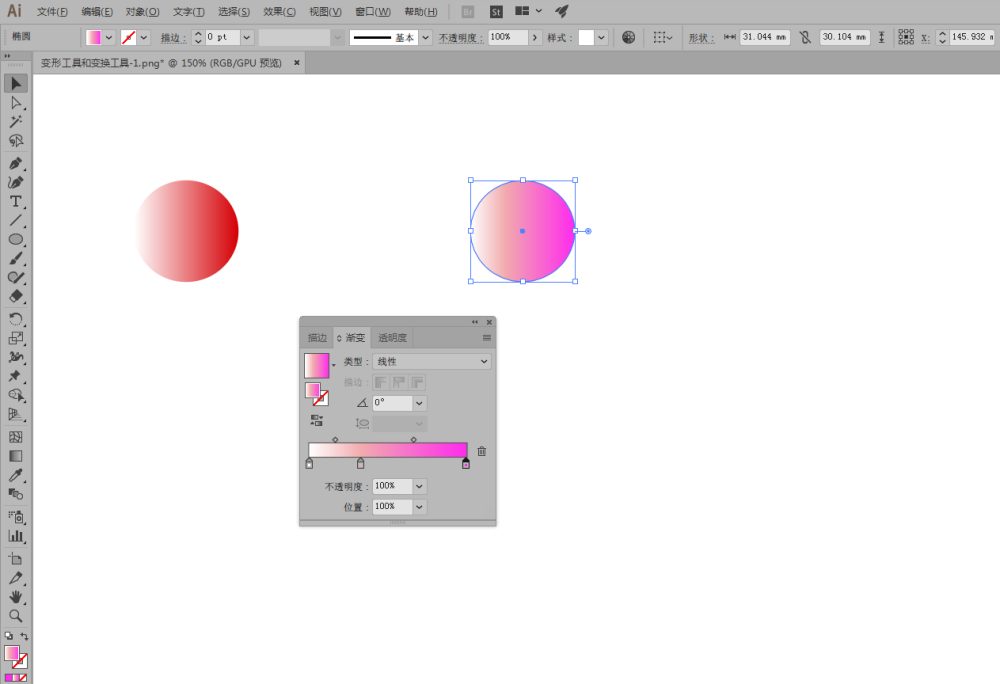Expand the gradient angle dropdown

(419, 403)
